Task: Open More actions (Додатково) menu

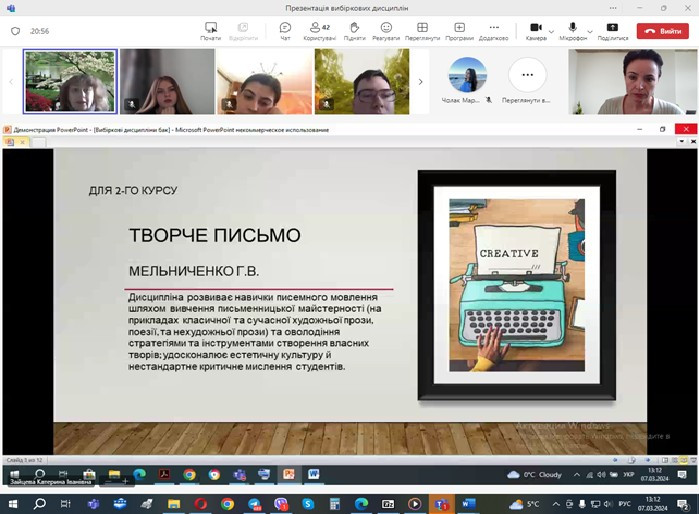Action: (494, 30)
